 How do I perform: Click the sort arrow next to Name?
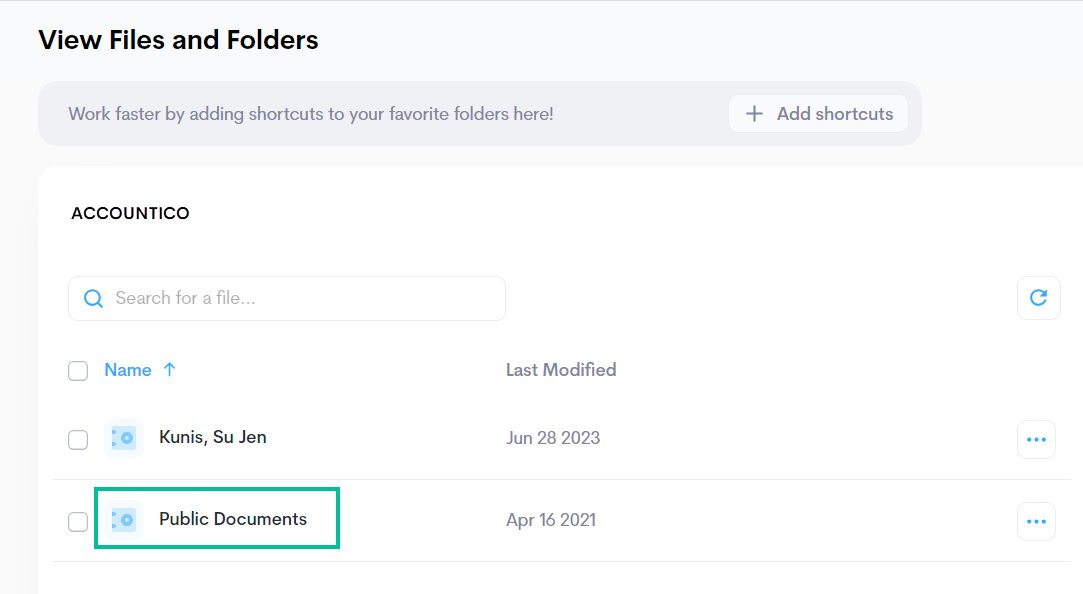pyautogui.click(x=169, y=370)
